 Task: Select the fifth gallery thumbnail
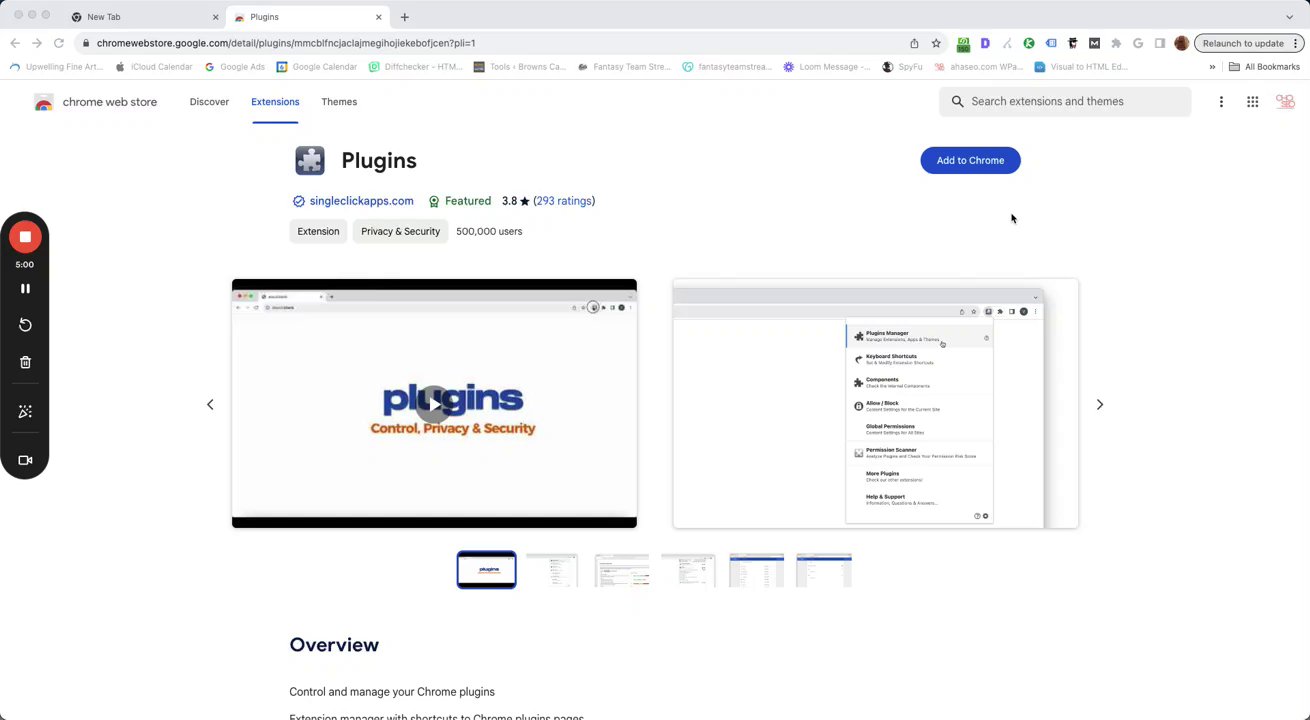point(756,570)
